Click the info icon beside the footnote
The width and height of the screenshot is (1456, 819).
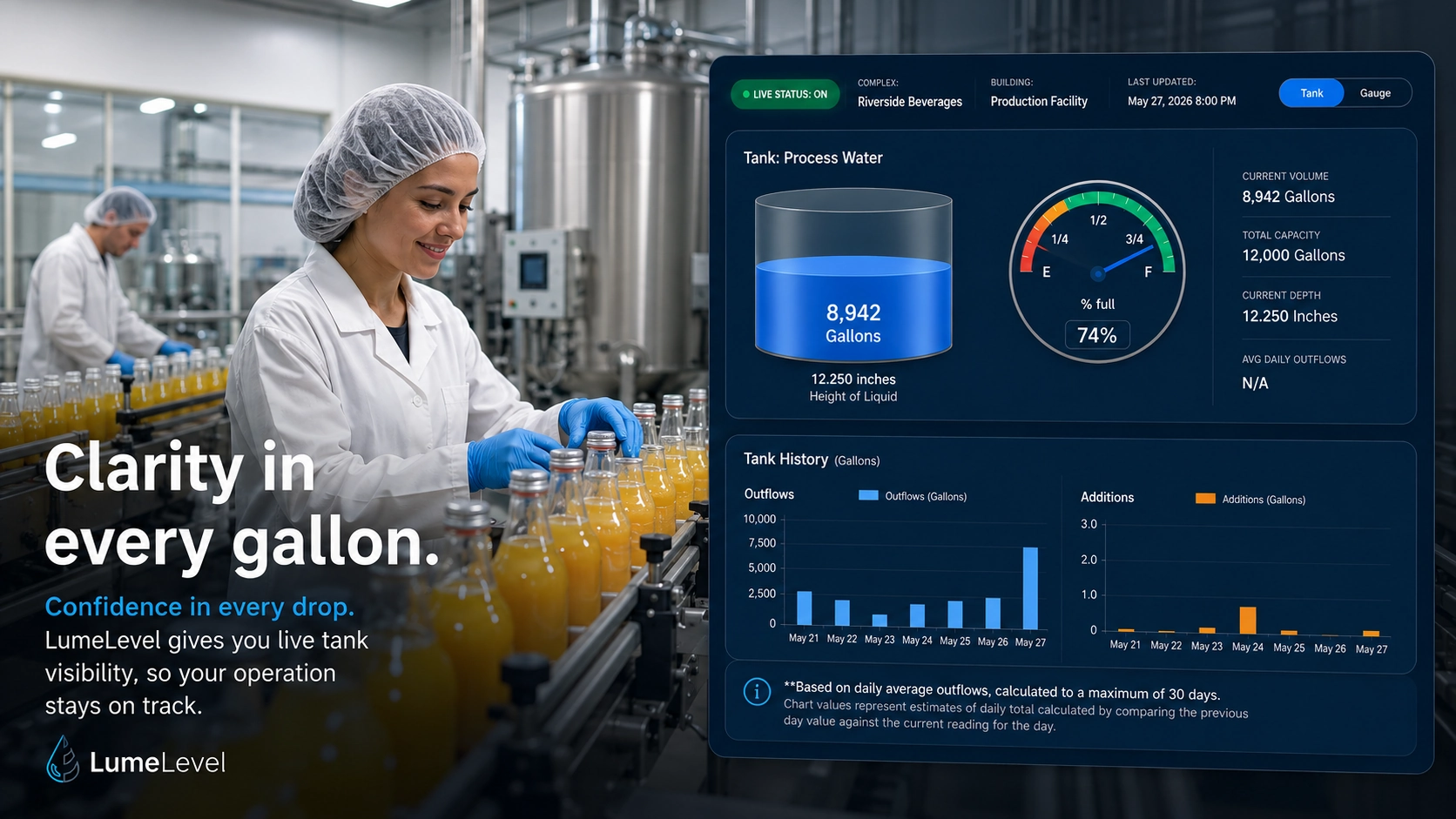[x=757, y=692]
